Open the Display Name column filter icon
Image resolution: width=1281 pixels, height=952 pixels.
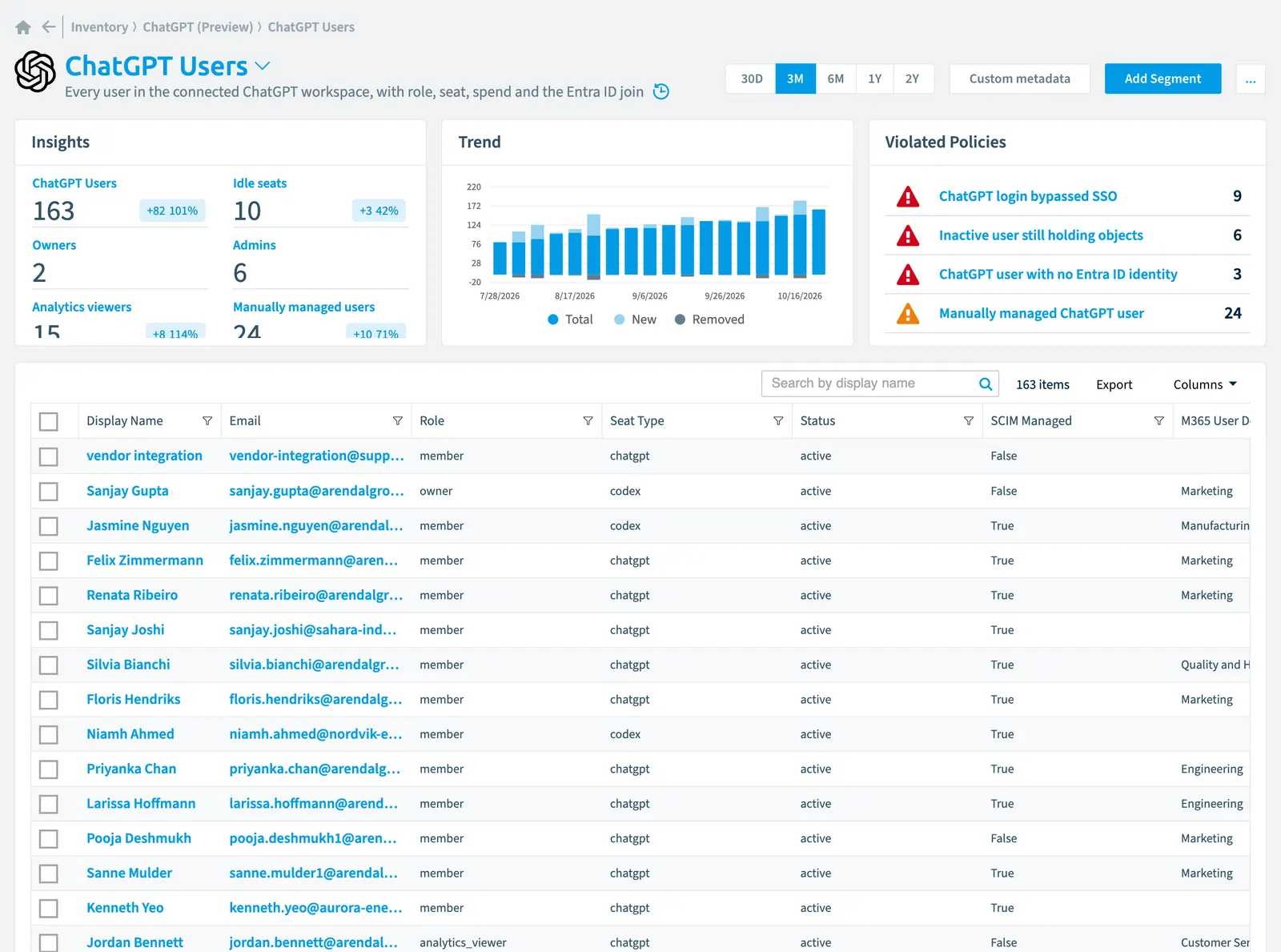(x=207, y=421)
